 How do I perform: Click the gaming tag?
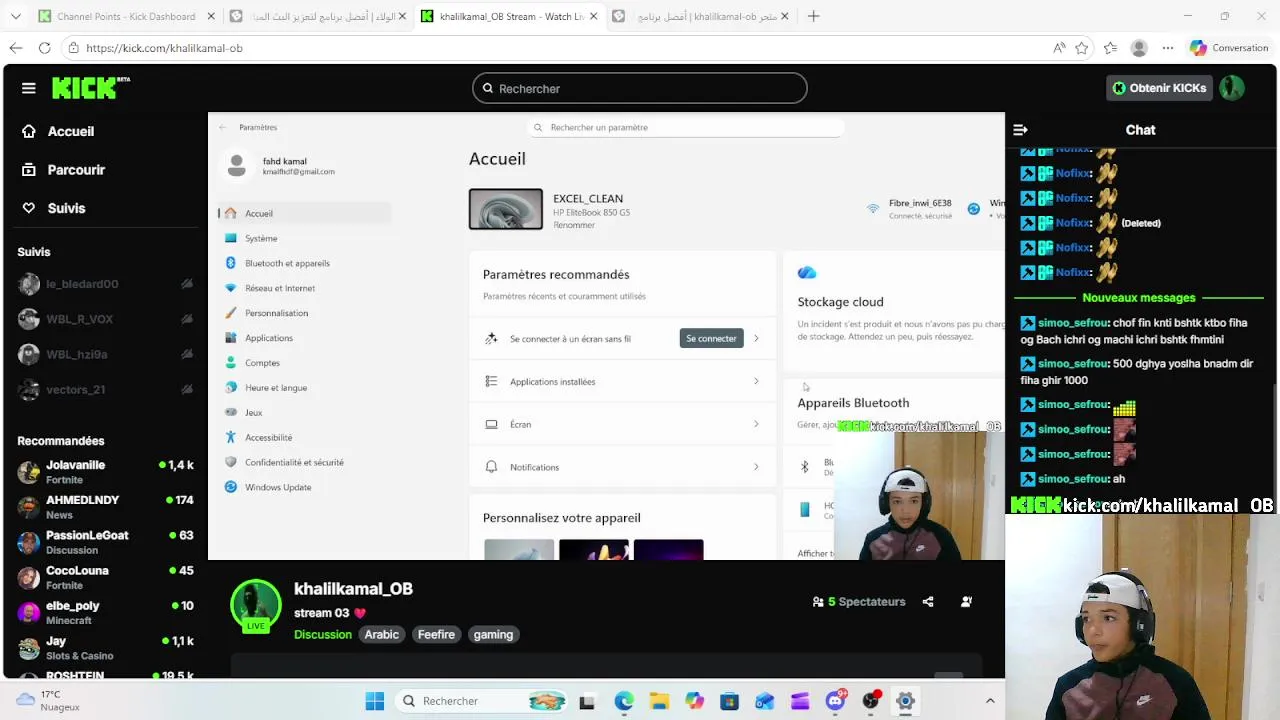pyautogui.click(x=493, y=634)
